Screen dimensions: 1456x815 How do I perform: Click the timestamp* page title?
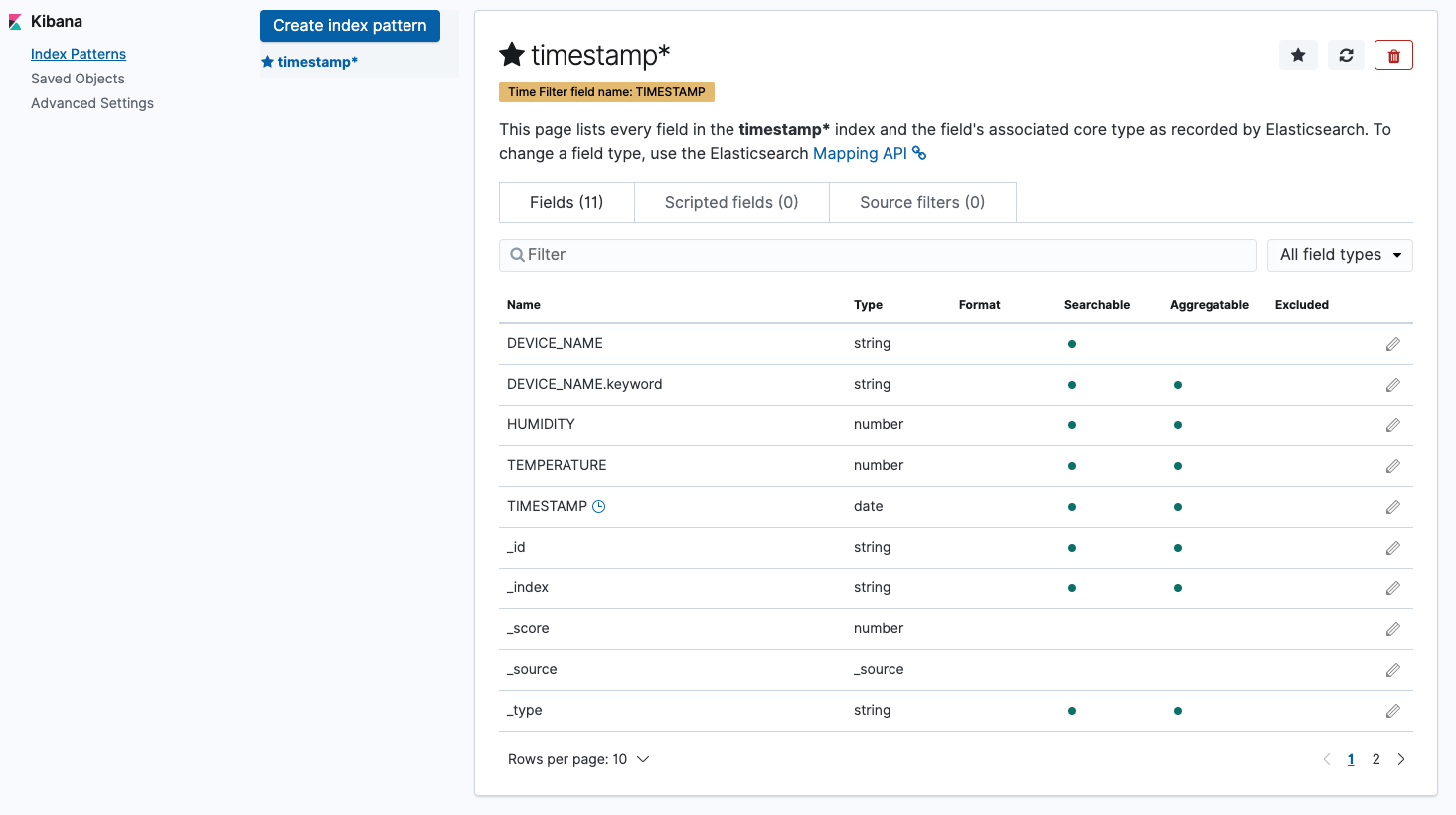coord(600,55)
